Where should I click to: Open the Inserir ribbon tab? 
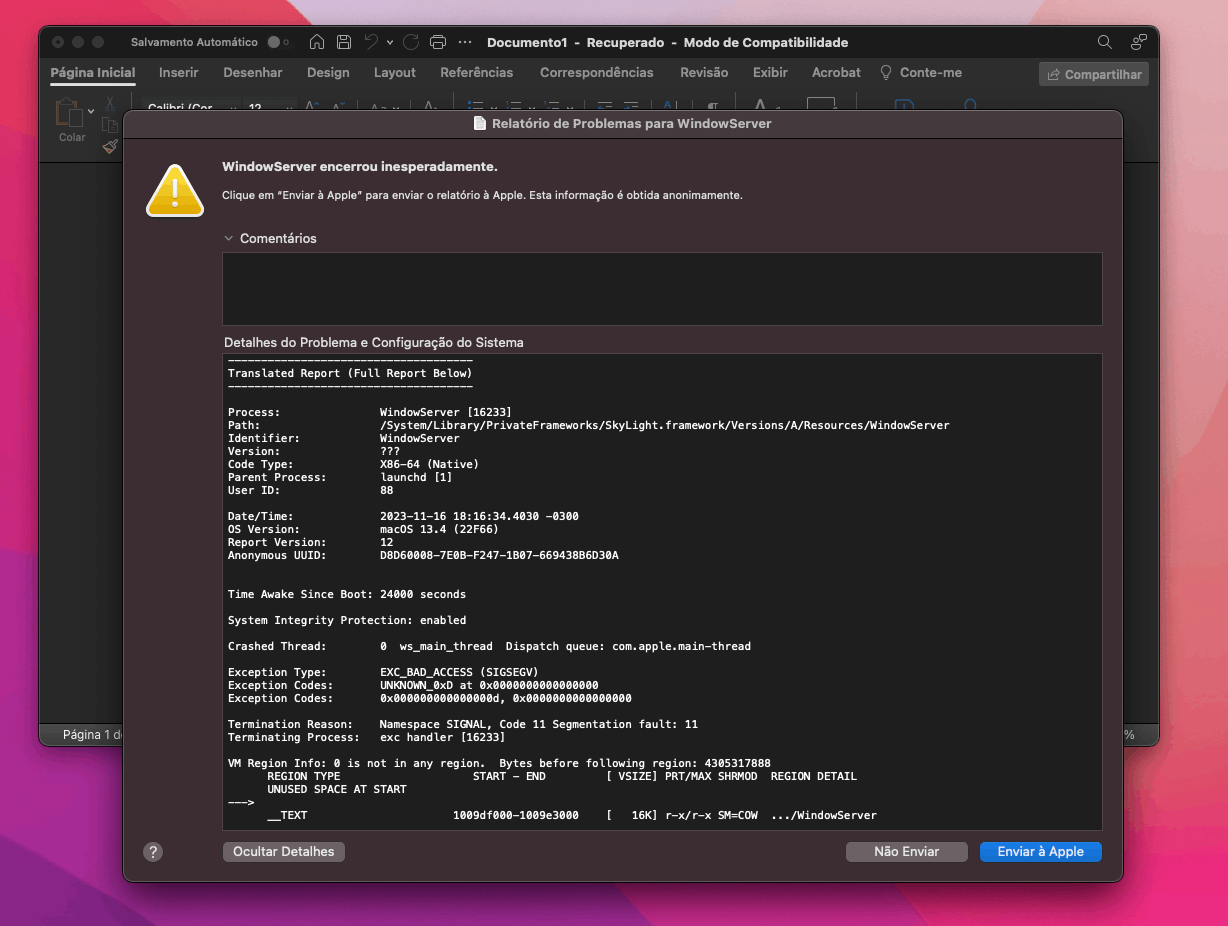click(x=179, y=72)
